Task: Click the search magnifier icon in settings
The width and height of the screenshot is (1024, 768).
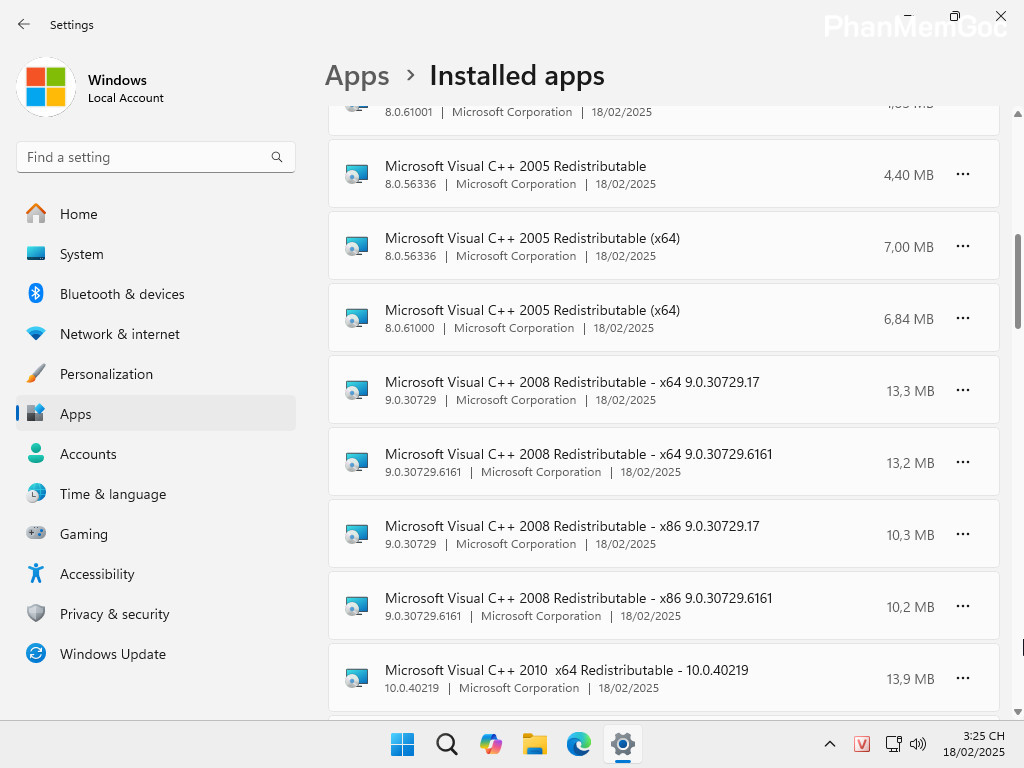Action: coord(277,157)
